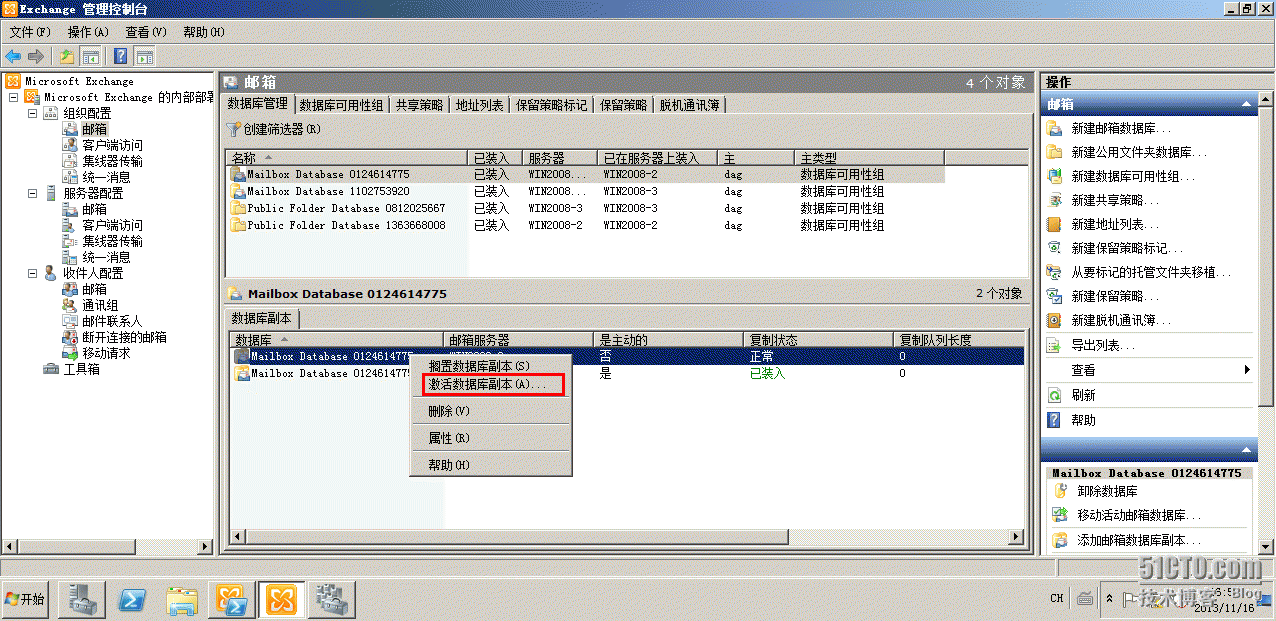Click icon beside 新建数据库可用性组 action

1053,176
